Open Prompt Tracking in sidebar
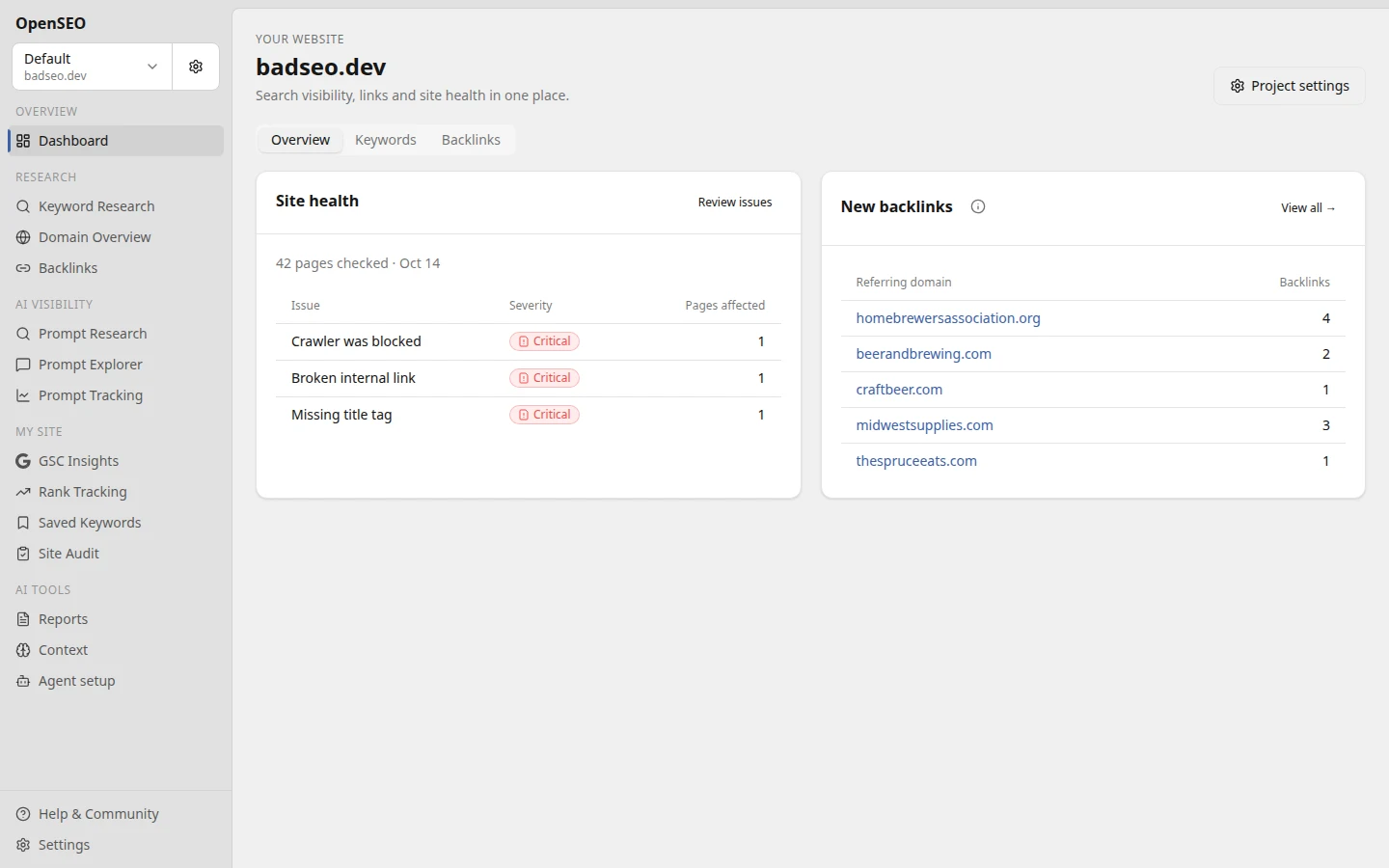 [x=116, y=395]
